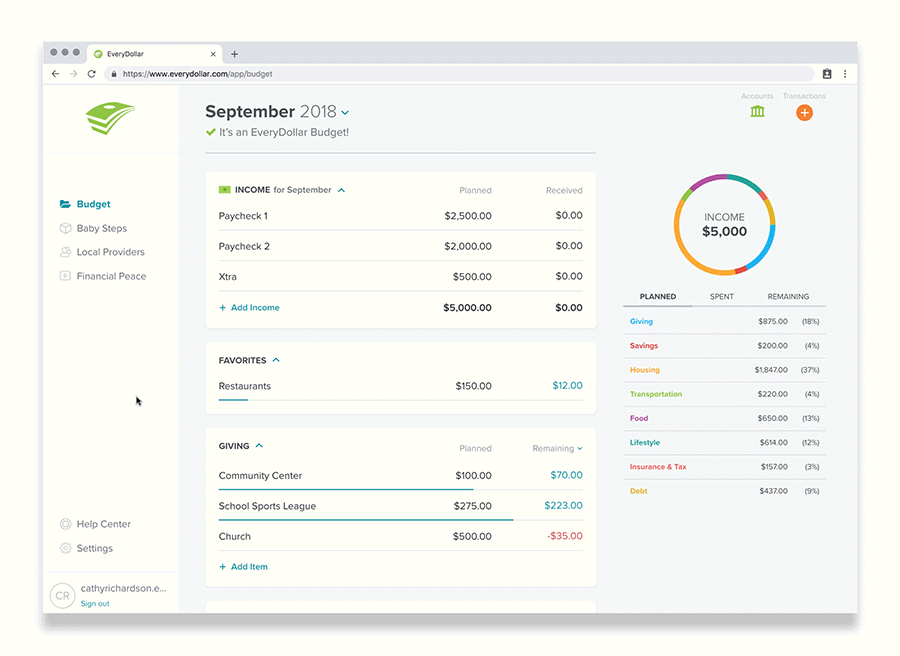Reload the page
Image resolution: width=900 pixels, height=656 pixels.
click(x=91, y=73)
